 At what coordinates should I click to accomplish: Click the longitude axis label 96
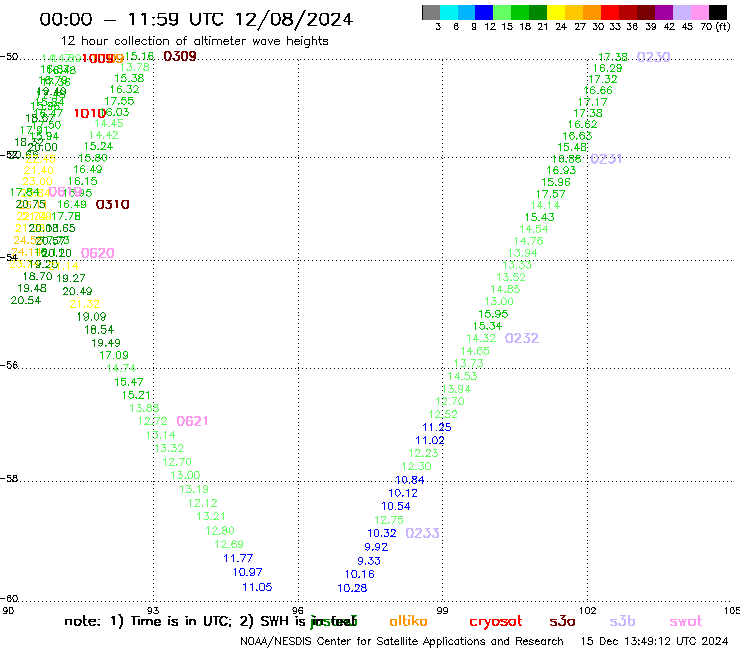(298, 611)
